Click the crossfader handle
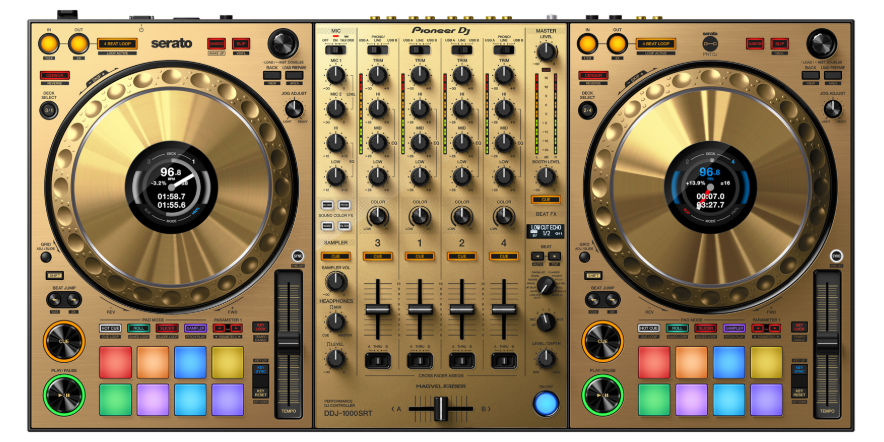 click(438, 408)
